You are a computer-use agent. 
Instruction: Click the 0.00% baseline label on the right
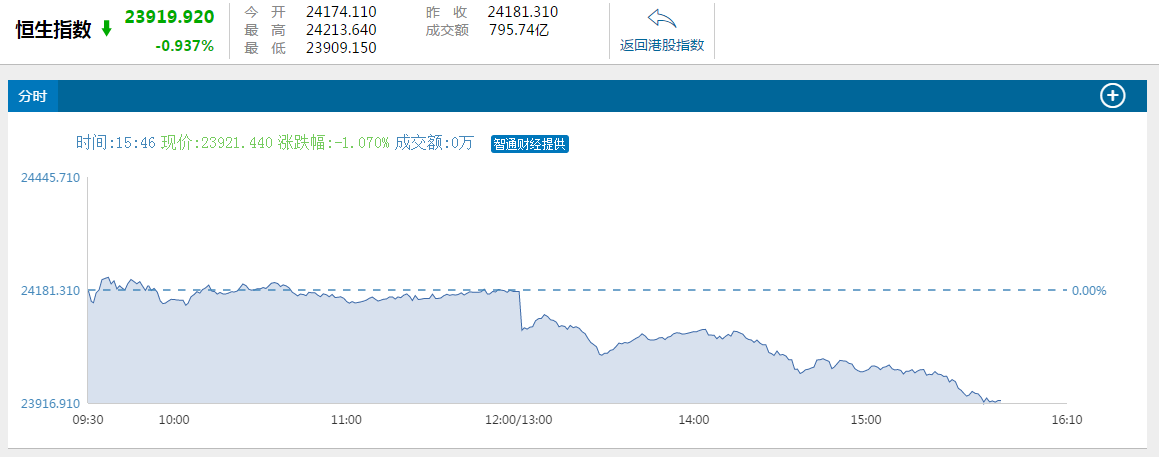1089,291
